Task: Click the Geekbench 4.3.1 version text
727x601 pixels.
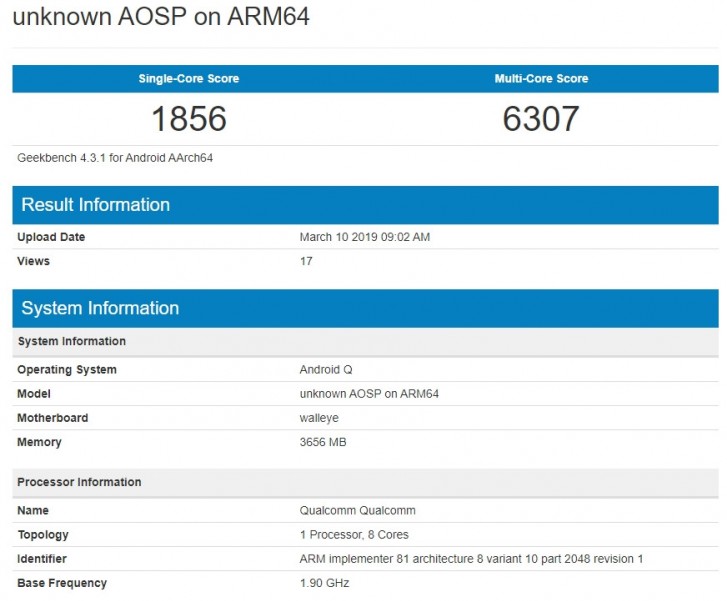Action: click(x=115, y=158)
